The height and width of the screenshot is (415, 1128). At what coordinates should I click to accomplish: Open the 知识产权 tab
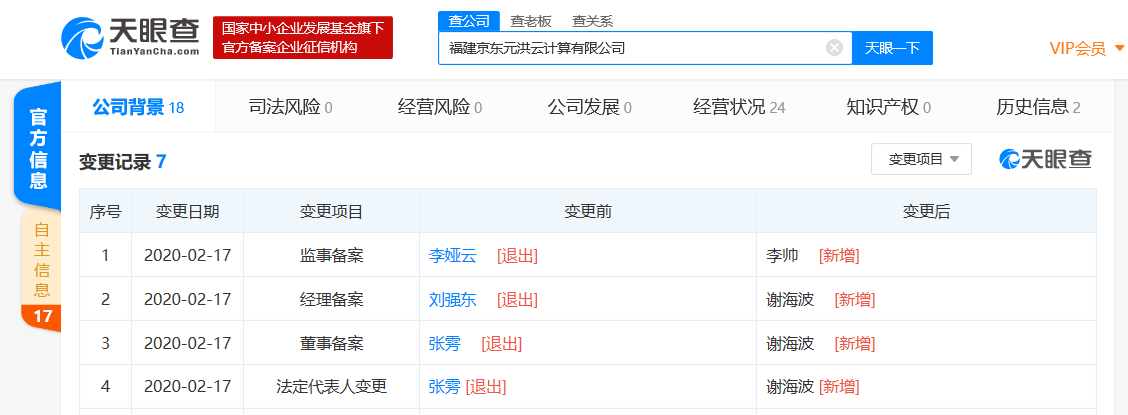(888, 108)
